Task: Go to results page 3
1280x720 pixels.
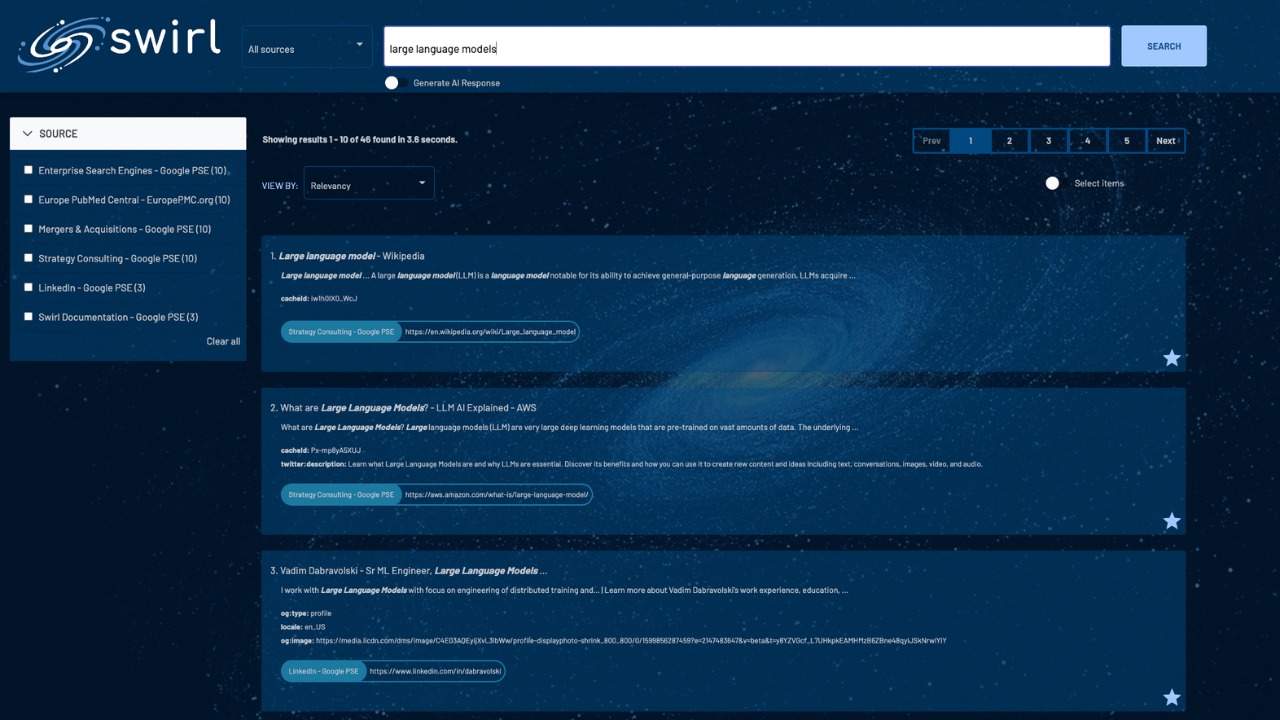Action: (x=1048, y=141)
